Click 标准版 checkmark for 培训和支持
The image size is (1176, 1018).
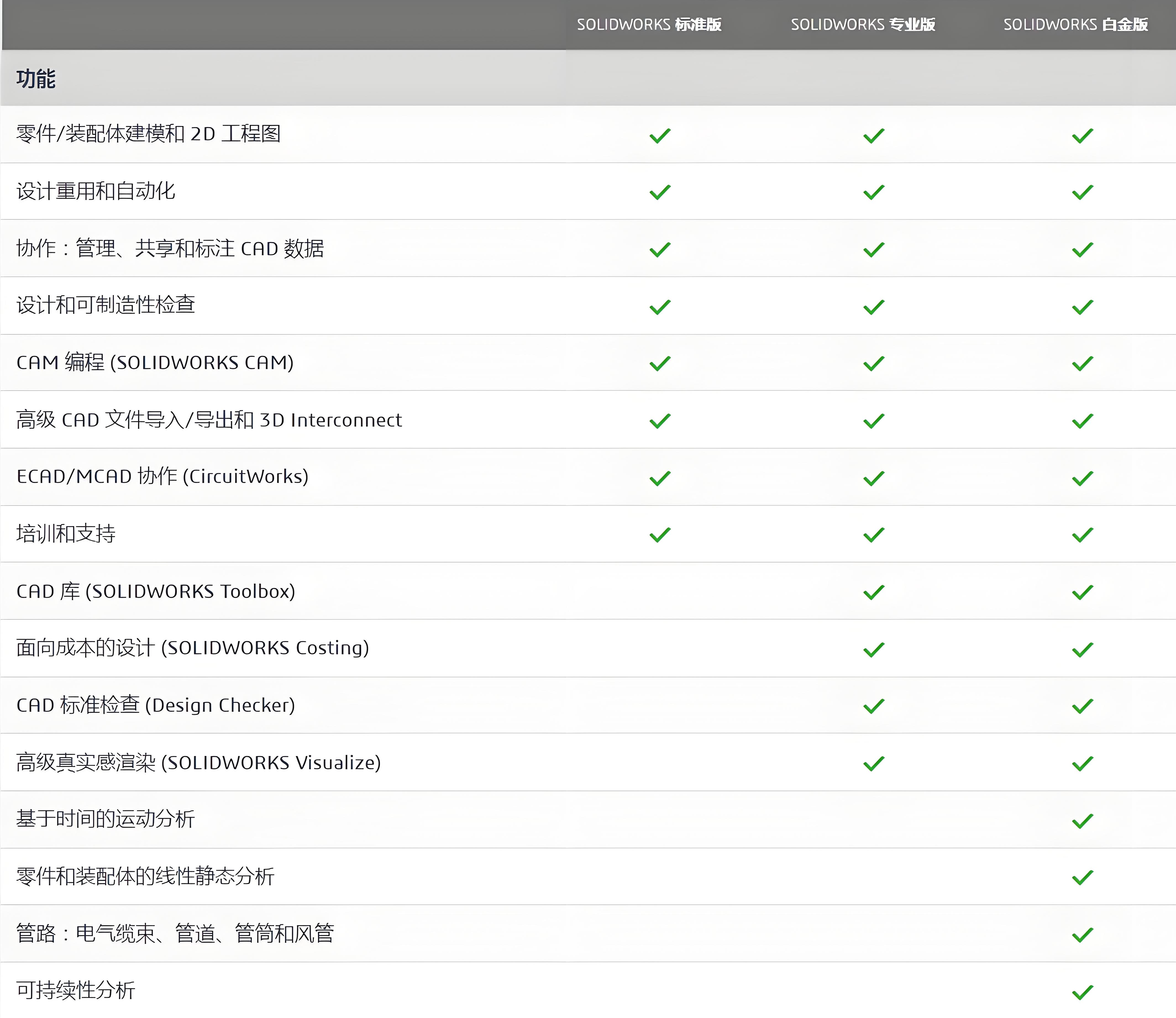660,535
